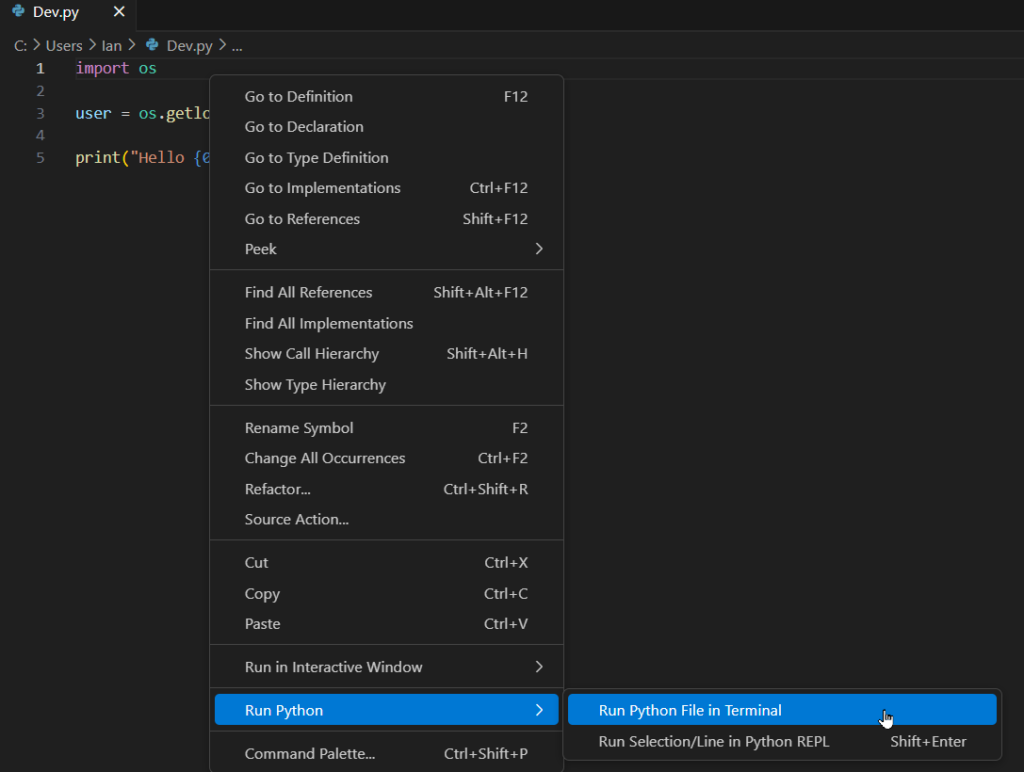Expand Run in Interactive Window submenu
The image size is (1024, 772).
[539, 667]
